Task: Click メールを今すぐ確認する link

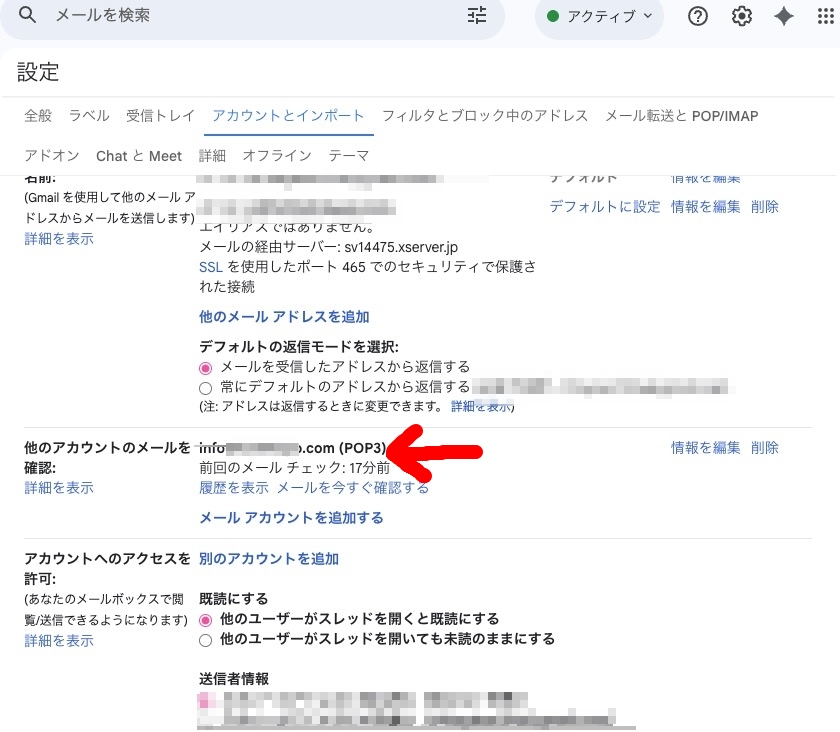Action: click(x=353, y=488)
